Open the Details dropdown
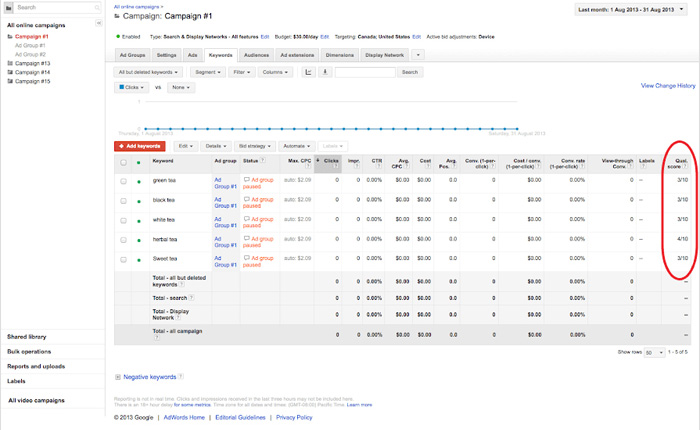 (x=216, y=146)
